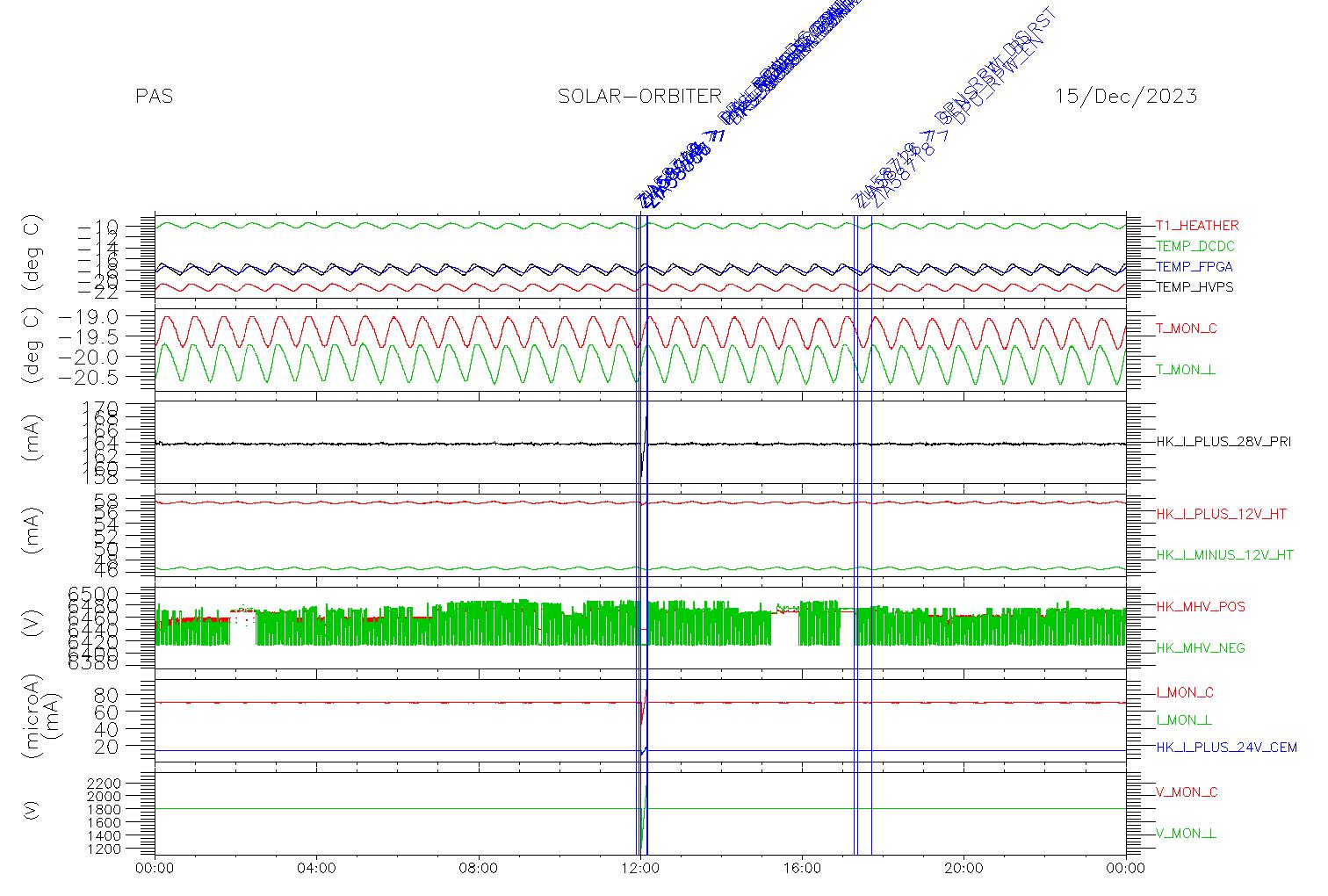Select the I_MON_L legend label
Image resolution: width=1328 pixels, height=896 pixels.
tap(1184, 720)
